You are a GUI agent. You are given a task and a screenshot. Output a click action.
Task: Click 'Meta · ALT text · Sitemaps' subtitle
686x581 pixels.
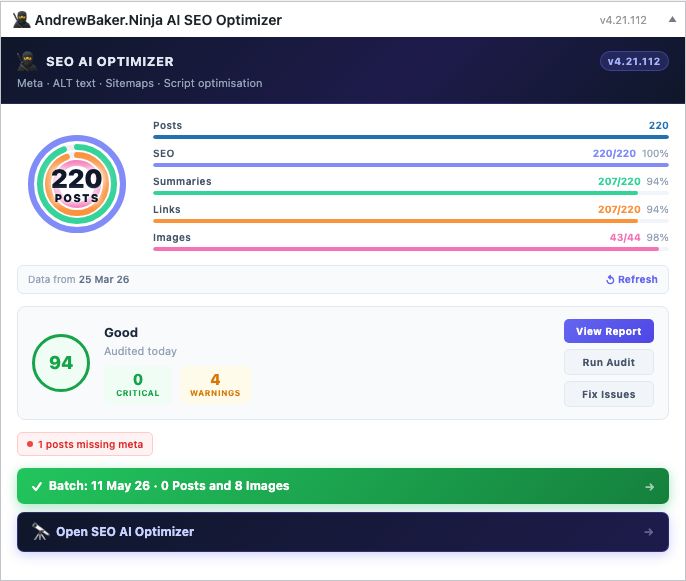click(140, 83)
